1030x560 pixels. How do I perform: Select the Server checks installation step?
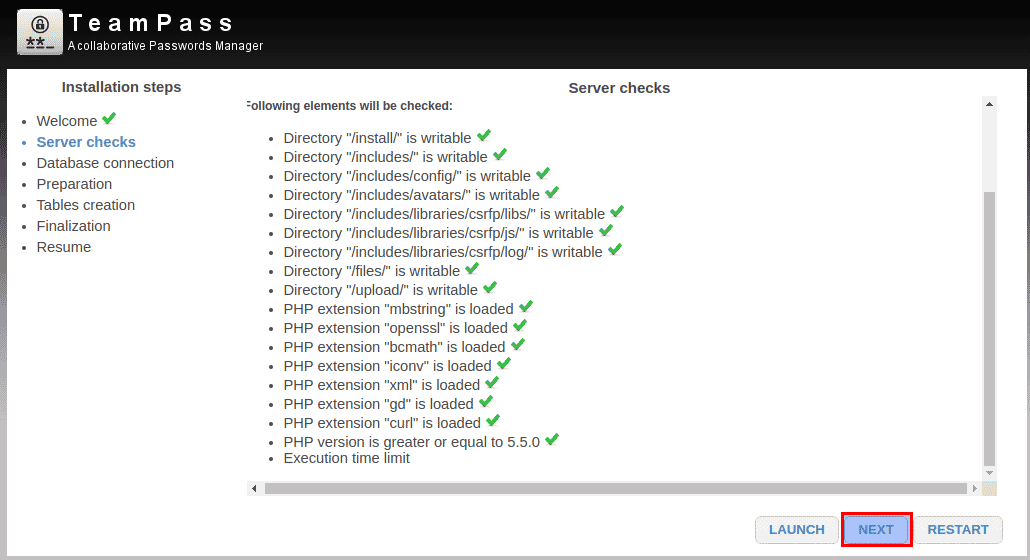point(86,142)
